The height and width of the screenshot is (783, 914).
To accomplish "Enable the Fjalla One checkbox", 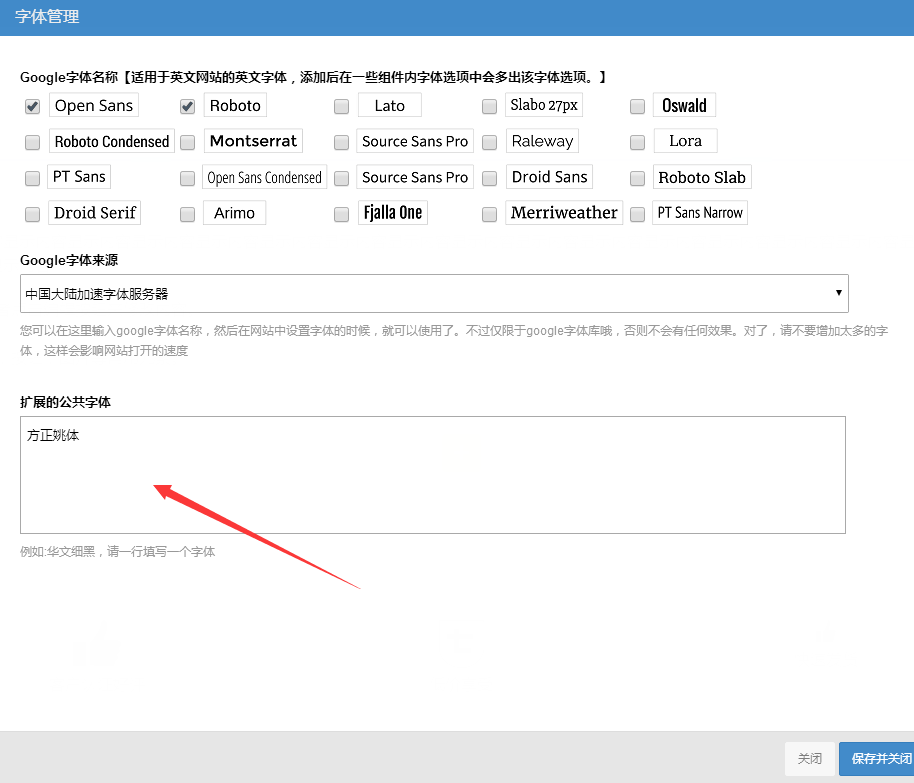I will [341, 214].
